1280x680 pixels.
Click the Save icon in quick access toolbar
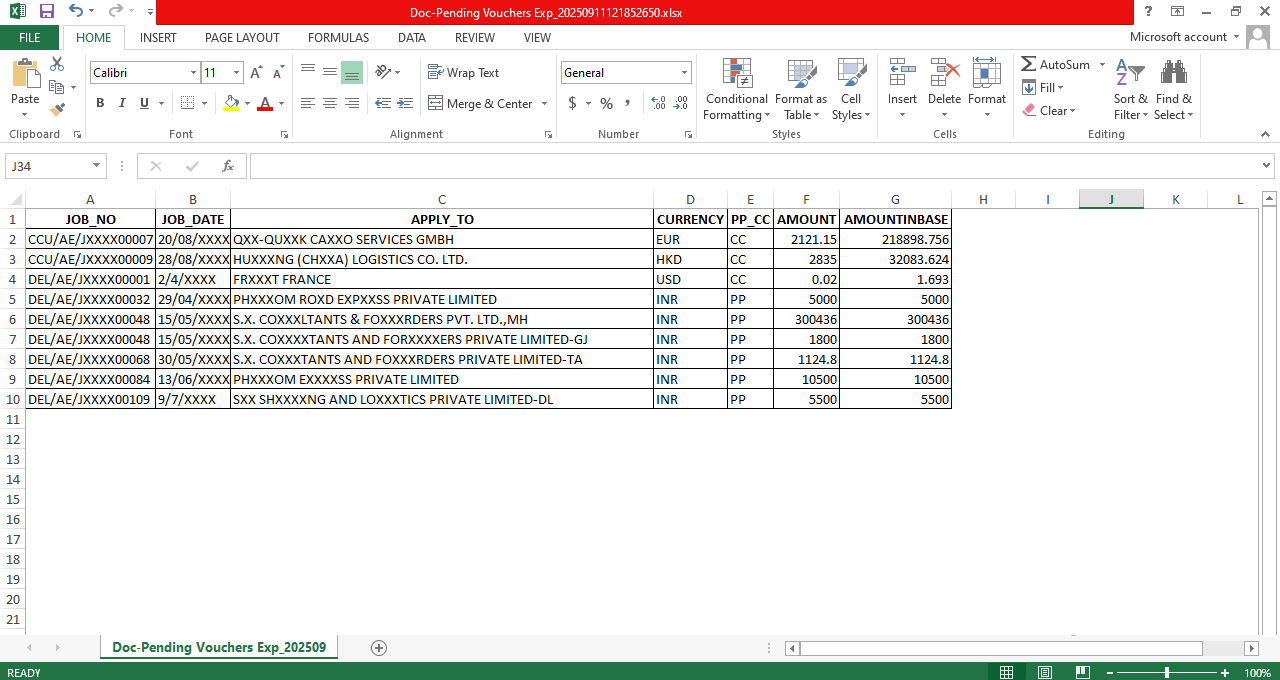point(46,11)
